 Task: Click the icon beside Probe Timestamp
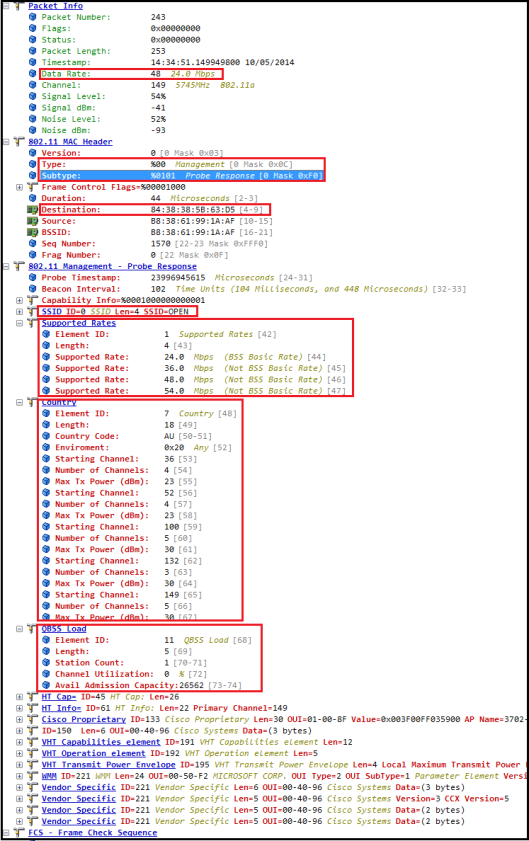(33, 278)
